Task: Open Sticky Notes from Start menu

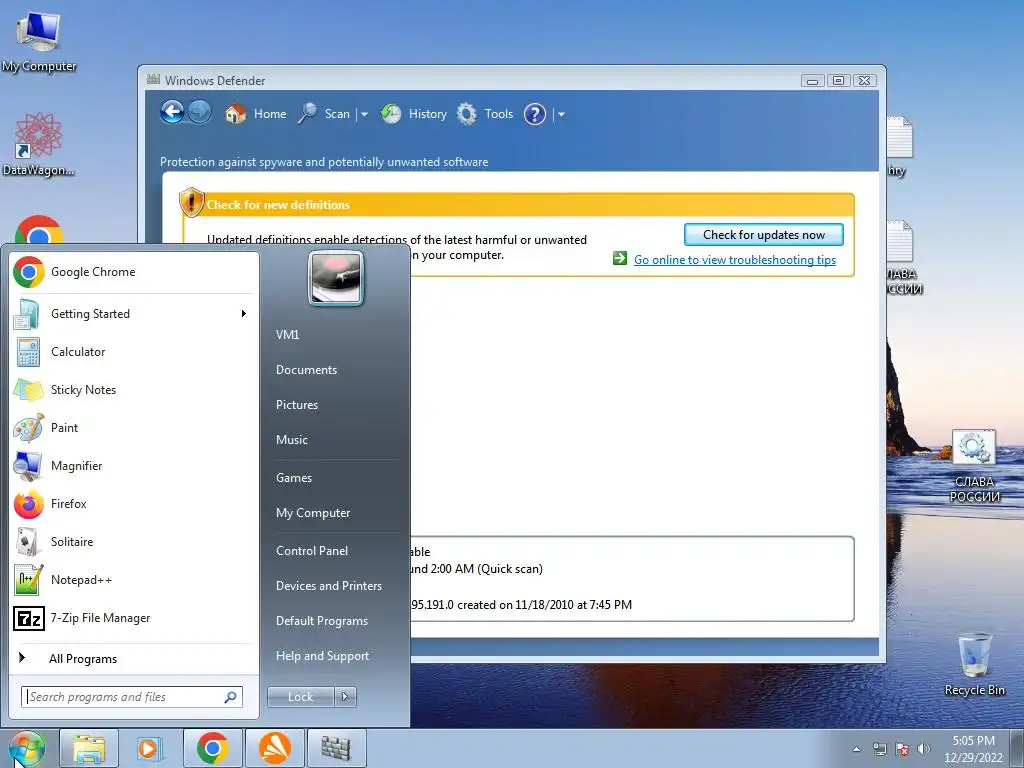Action: [134, 390]
